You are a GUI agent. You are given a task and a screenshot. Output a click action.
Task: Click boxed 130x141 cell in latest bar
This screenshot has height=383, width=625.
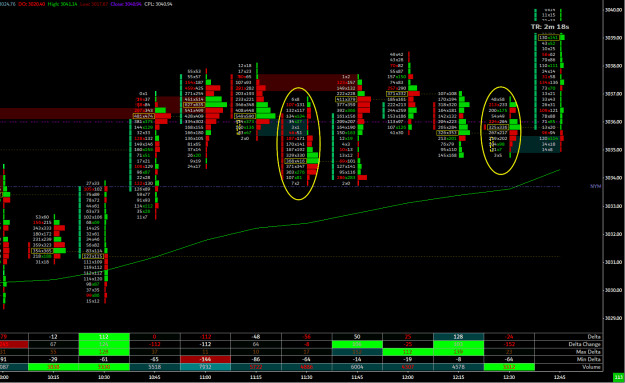click(549, 37)
